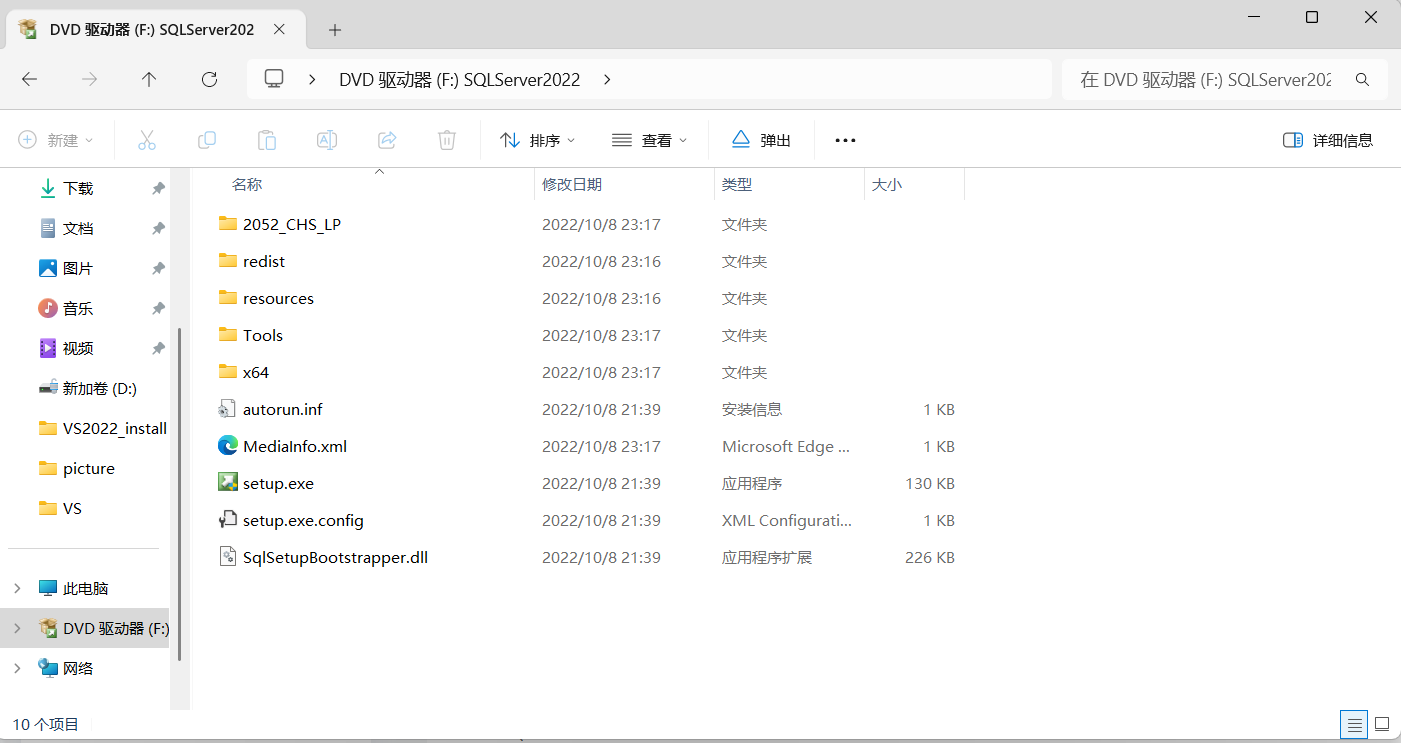Expand DVD 驱动器 (F:) tree node
The height and width of the screenshot is (743, 1401).
[x=17, y=628]
